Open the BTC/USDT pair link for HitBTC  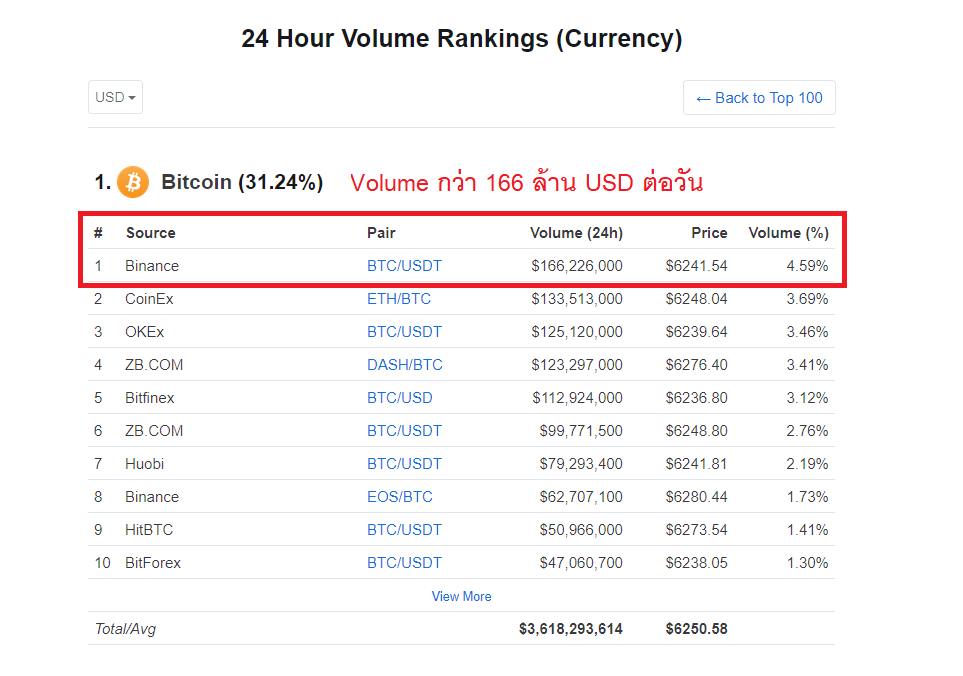tap(404, 530)
